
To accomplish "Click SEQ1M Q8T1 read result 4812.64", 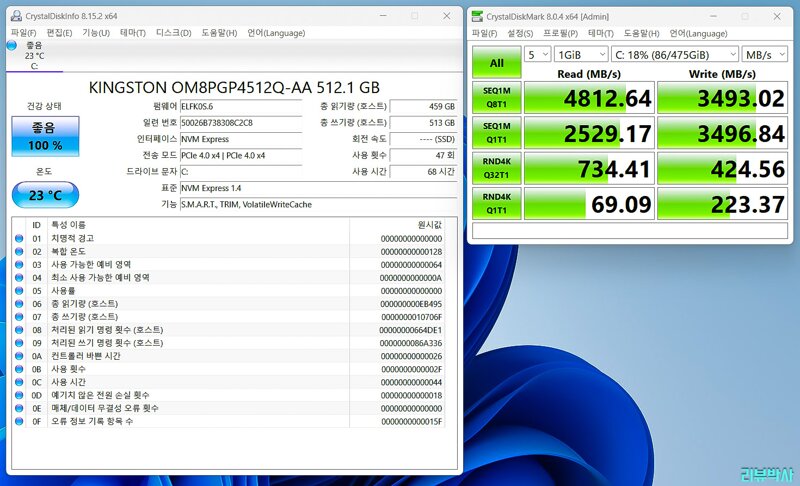I will click(x=589, y=97).
